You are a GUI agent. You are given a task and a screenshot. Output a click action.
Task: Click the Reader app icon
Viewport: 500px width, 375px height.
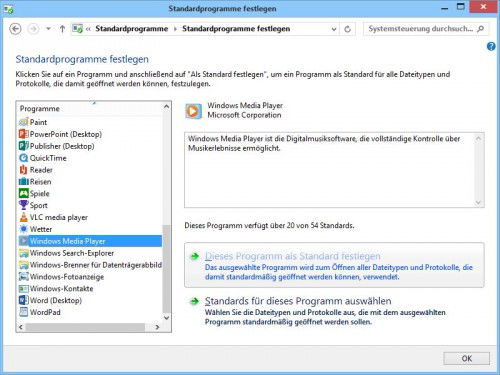point(23,170)
